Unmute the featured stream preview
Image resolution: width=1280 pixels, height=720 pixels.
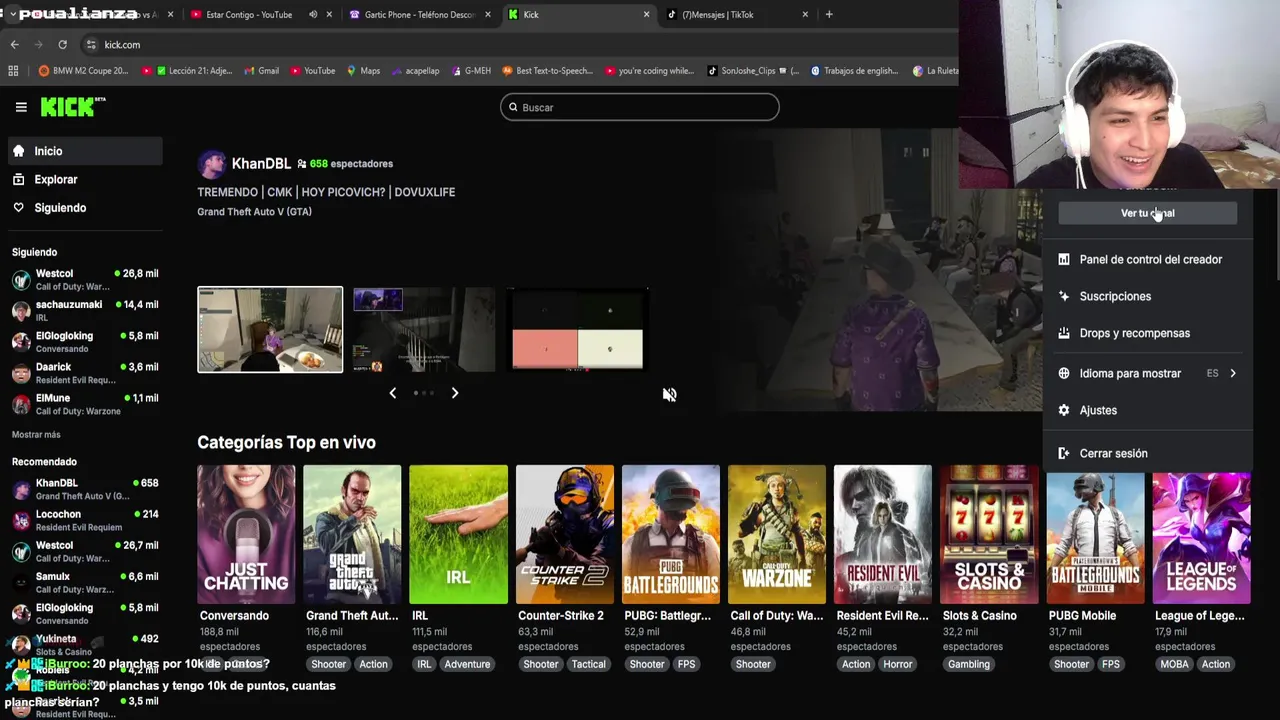click(669, 394)
